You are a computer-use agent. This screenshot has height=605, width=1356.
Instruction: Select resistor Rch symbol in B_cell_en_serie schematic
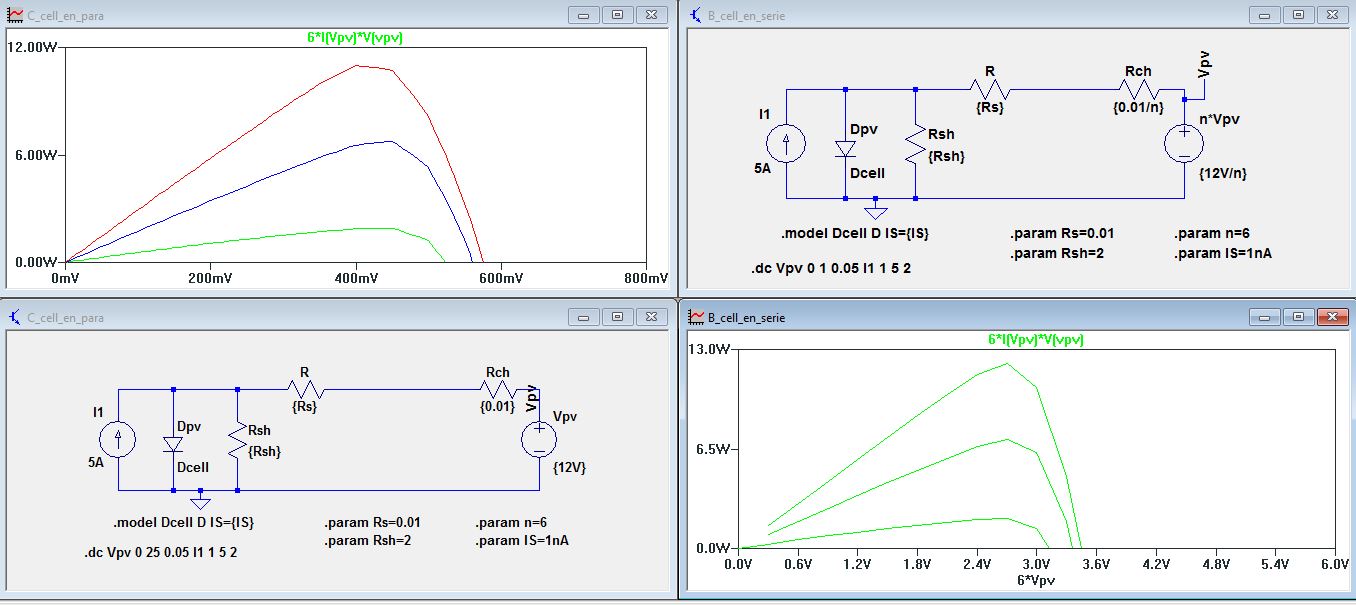(1137, 90)
